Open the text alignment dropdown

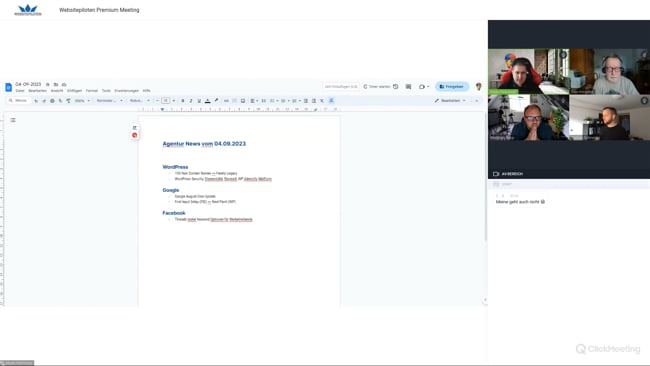point(253,101)
